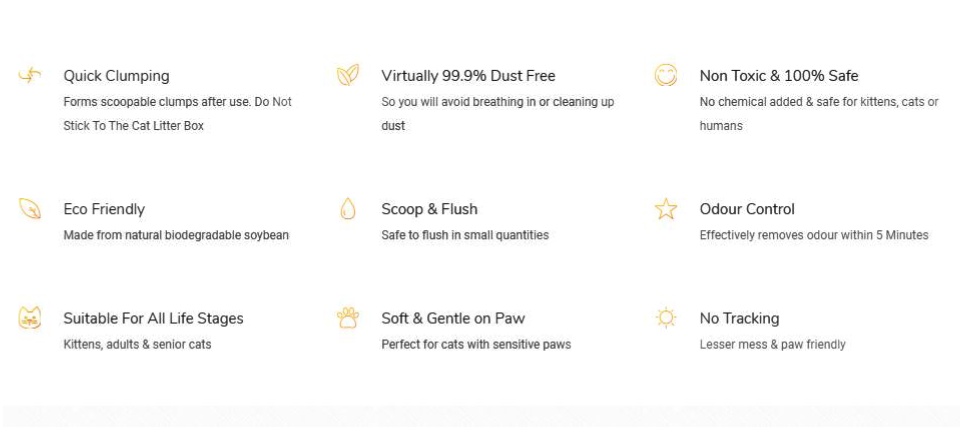Click the Soft & Gentle on Paw heading
Image resolution: width=960 pixels, height=448 pixels.
(x=453, y=319)
